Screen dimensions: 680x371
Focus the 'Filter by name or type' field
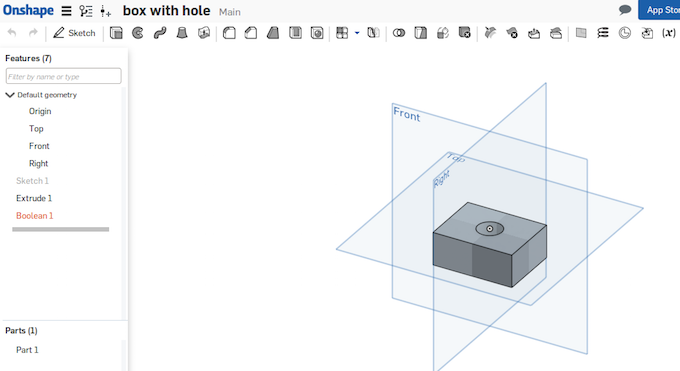[63, 76]
